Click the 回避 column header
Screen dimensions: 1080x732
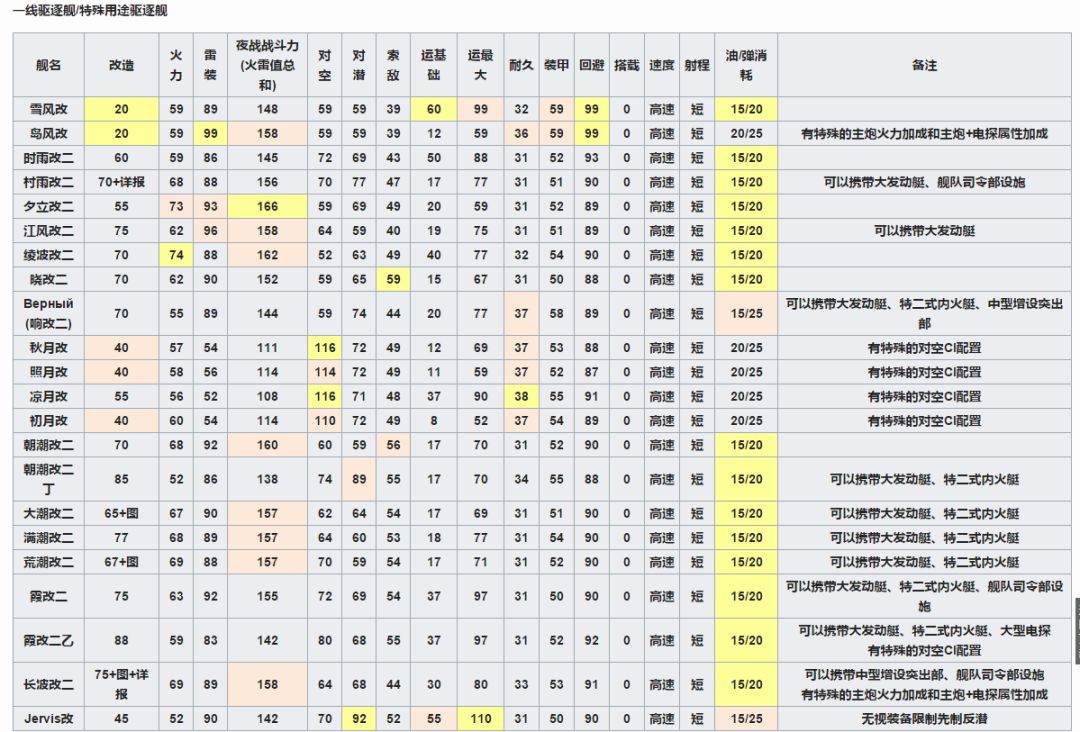click(x=592, y=65)
